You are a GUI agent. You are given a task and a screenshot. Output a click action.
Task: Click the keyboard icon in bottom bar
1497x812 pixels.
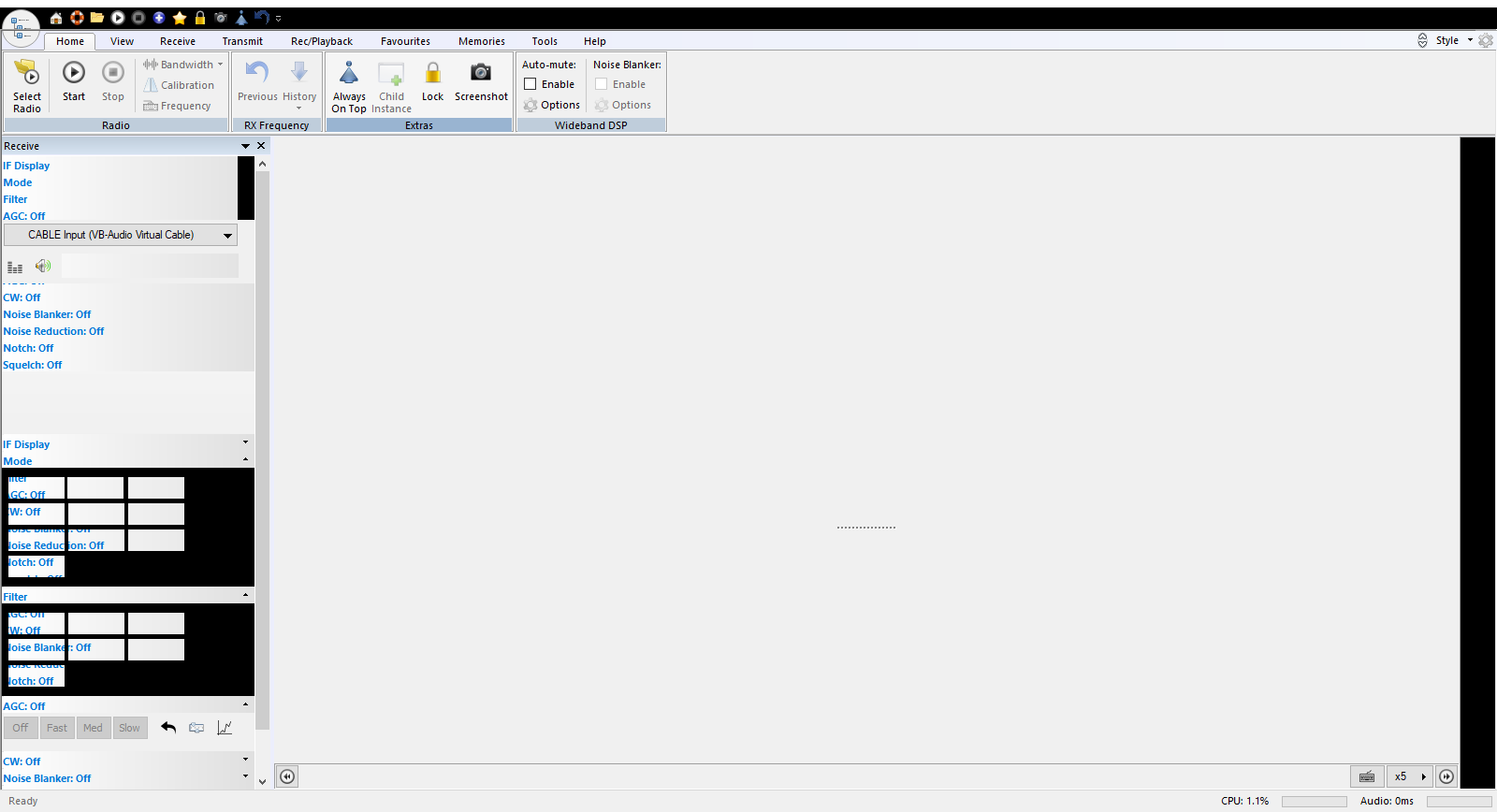[1367, 776]
